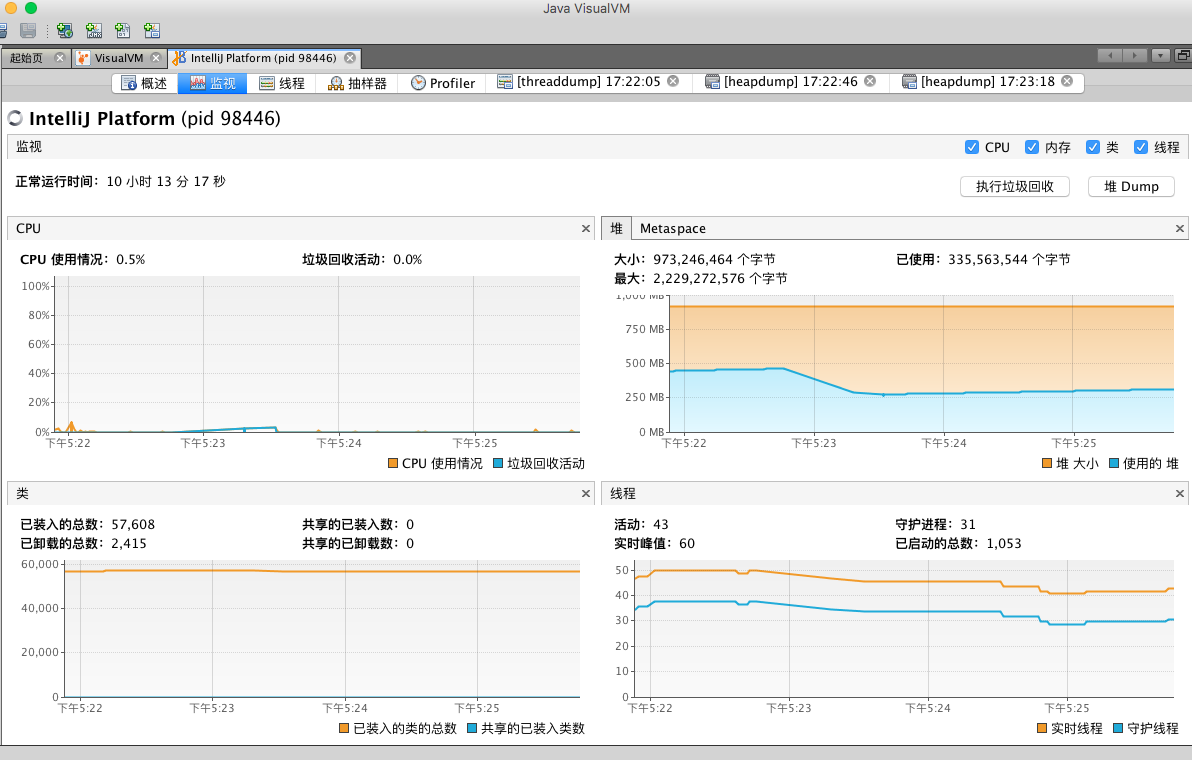
Task: Click the 抽样器 sampler icon
Action: [x=335, y=83]
